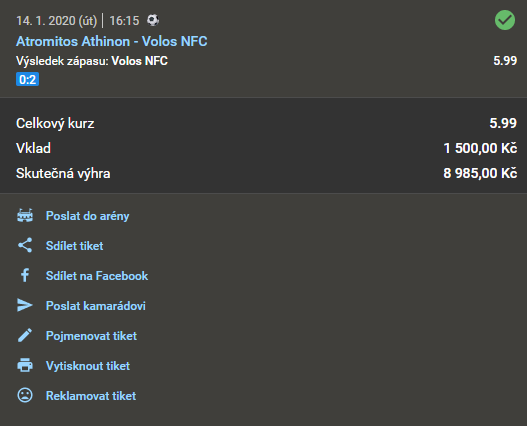Select Poslat do arény option
This screenshot has height=426, width=527.
(87, 216)
